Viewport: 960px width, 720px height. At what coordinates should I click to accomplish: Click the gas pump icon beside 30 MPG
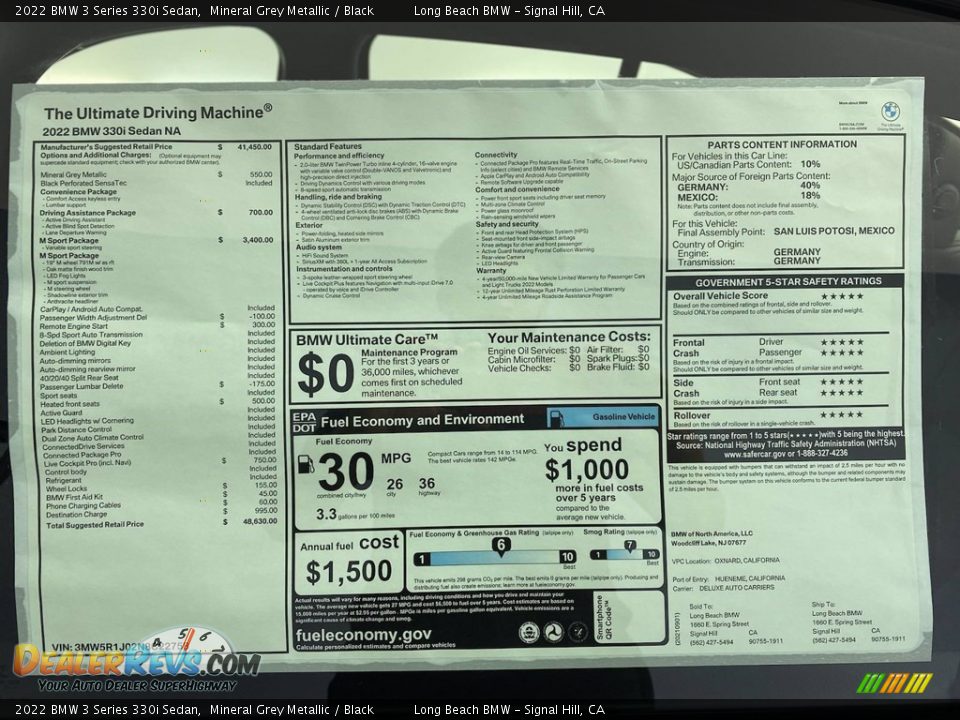[306, 465]
